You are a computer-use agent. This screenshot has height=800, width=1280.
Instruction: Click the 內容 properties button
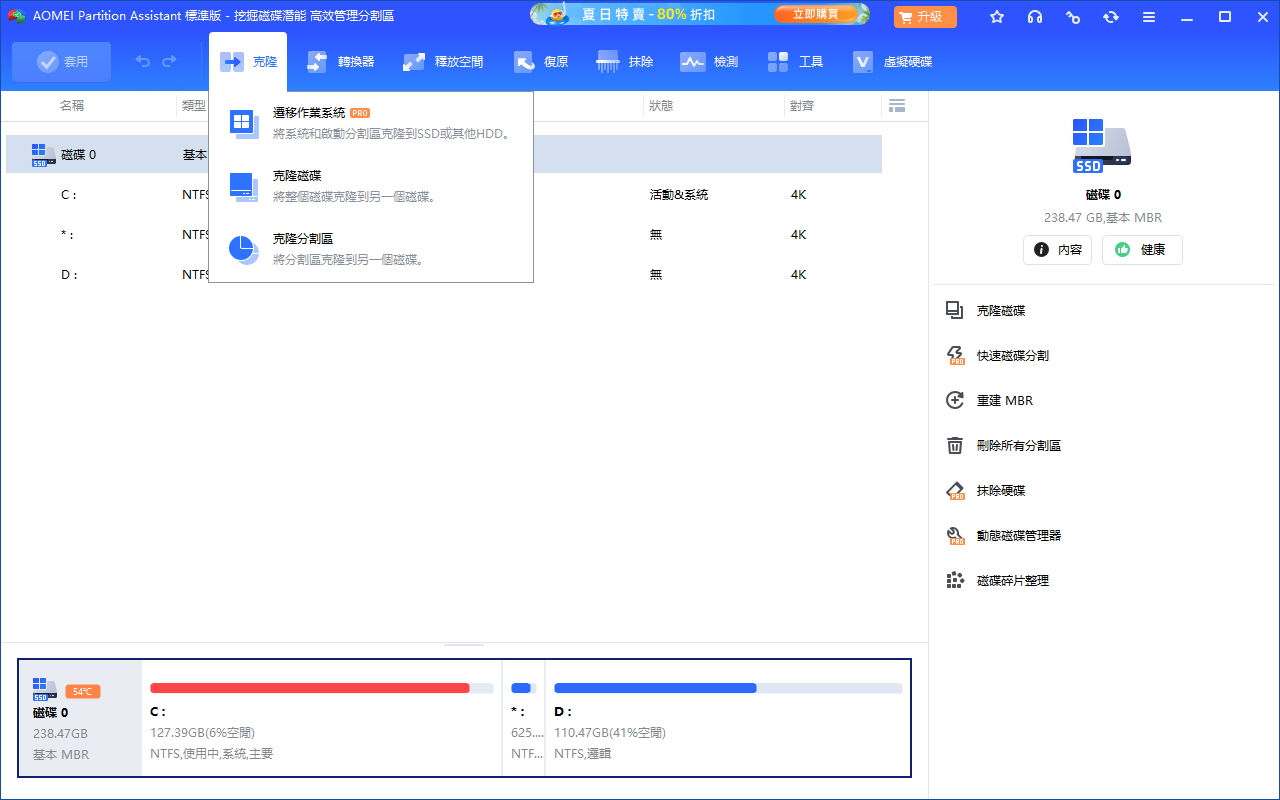(1057, 250)
